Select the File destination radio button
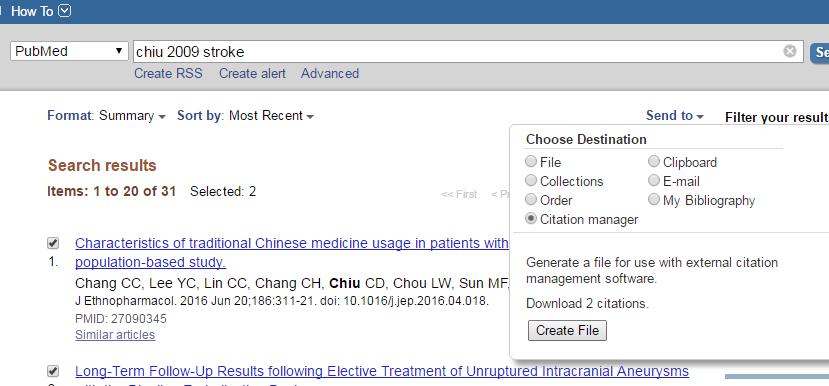 coord(531,161)
